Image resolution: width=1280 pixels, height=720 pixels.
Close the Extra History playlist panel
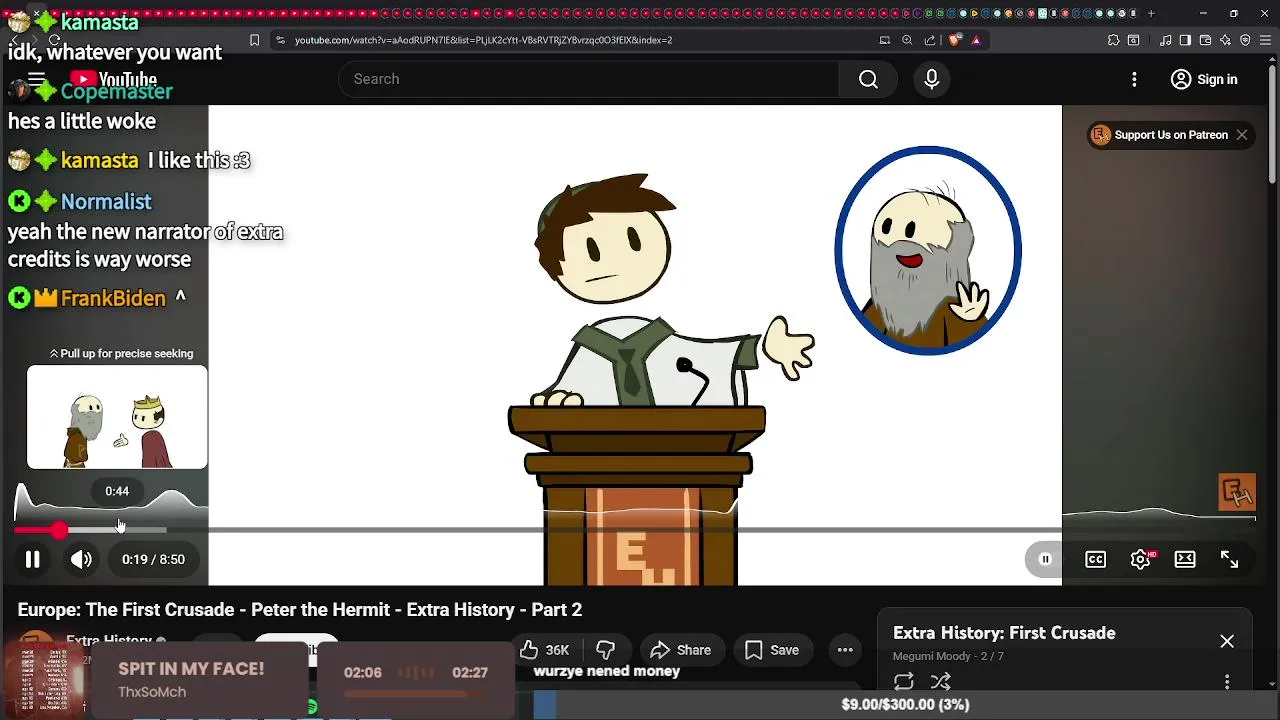click(1227, 641)
